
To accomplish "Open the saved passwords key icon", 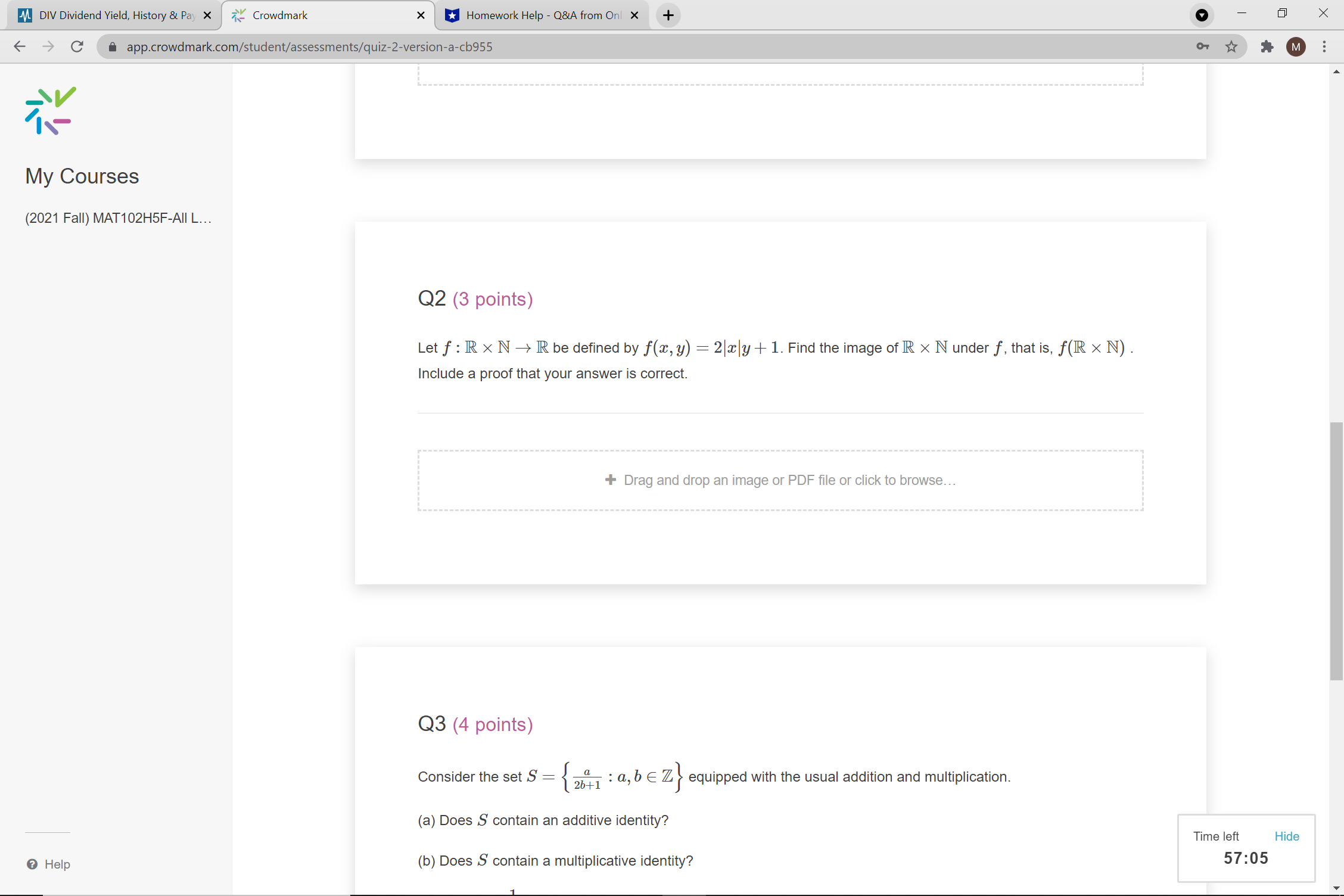I will pos(1202,46).
